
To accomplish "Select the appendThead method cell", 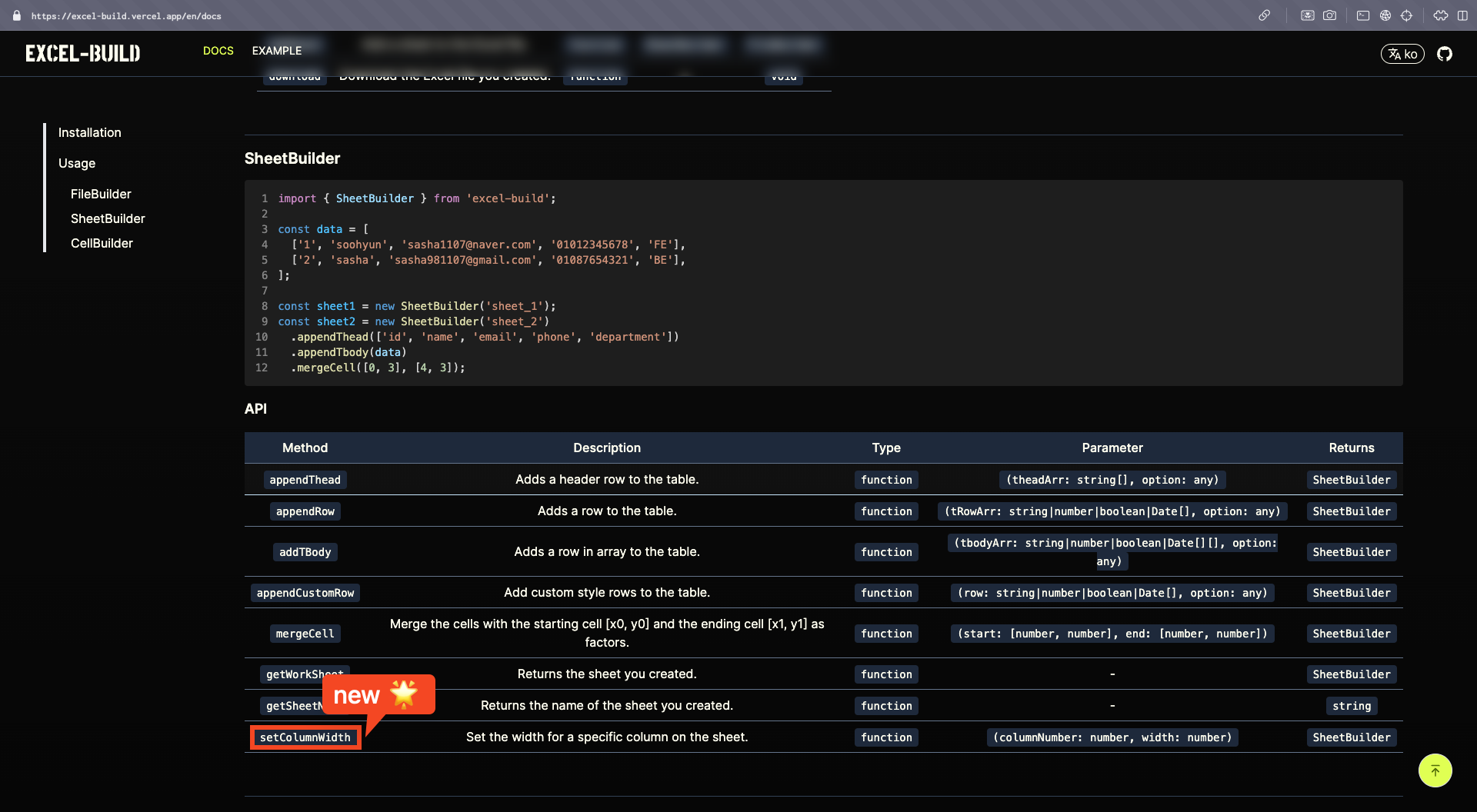I will point(305,480).
